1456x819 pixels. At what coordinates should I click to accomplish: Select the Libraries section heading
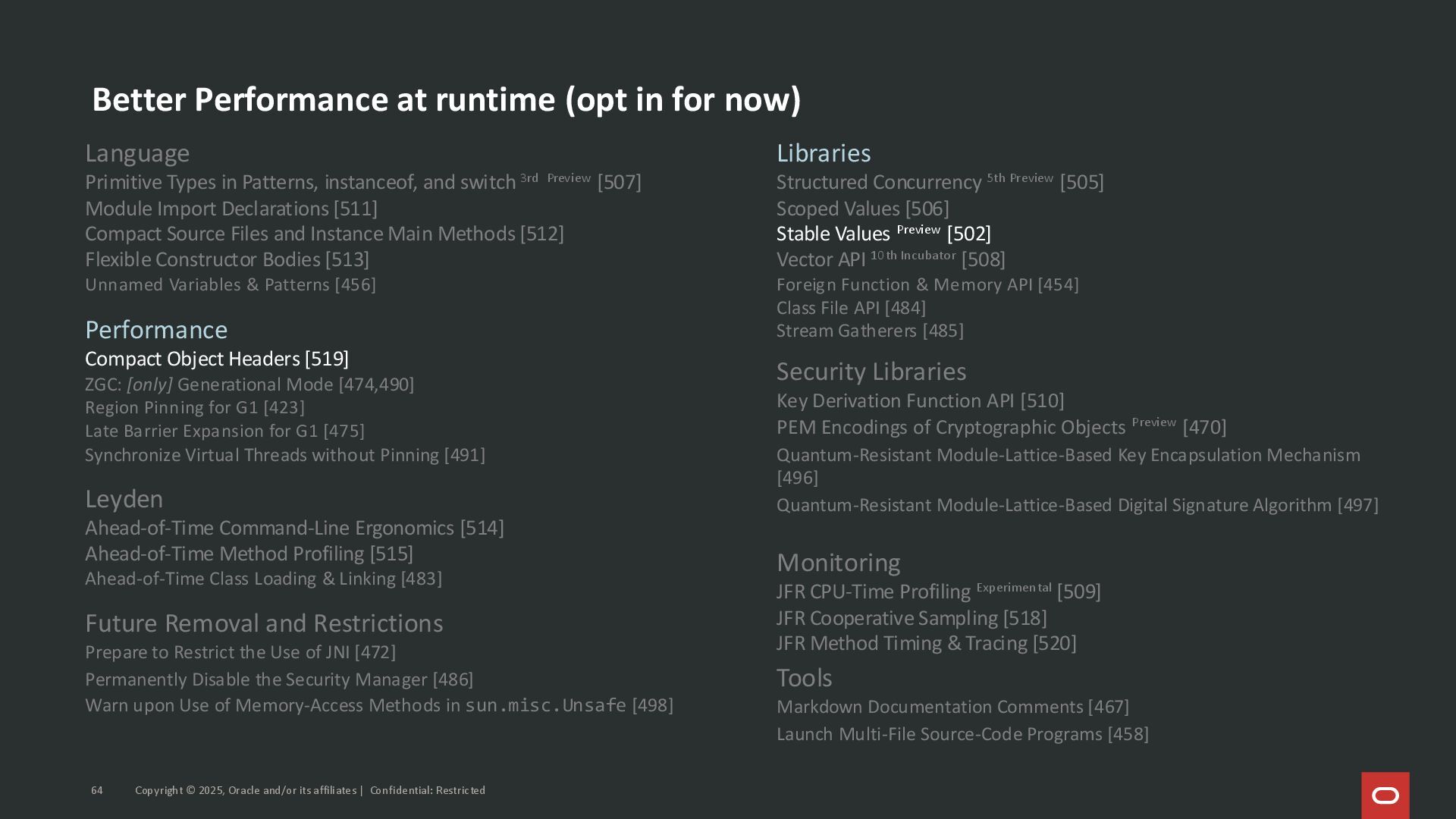tap(823, 153)
